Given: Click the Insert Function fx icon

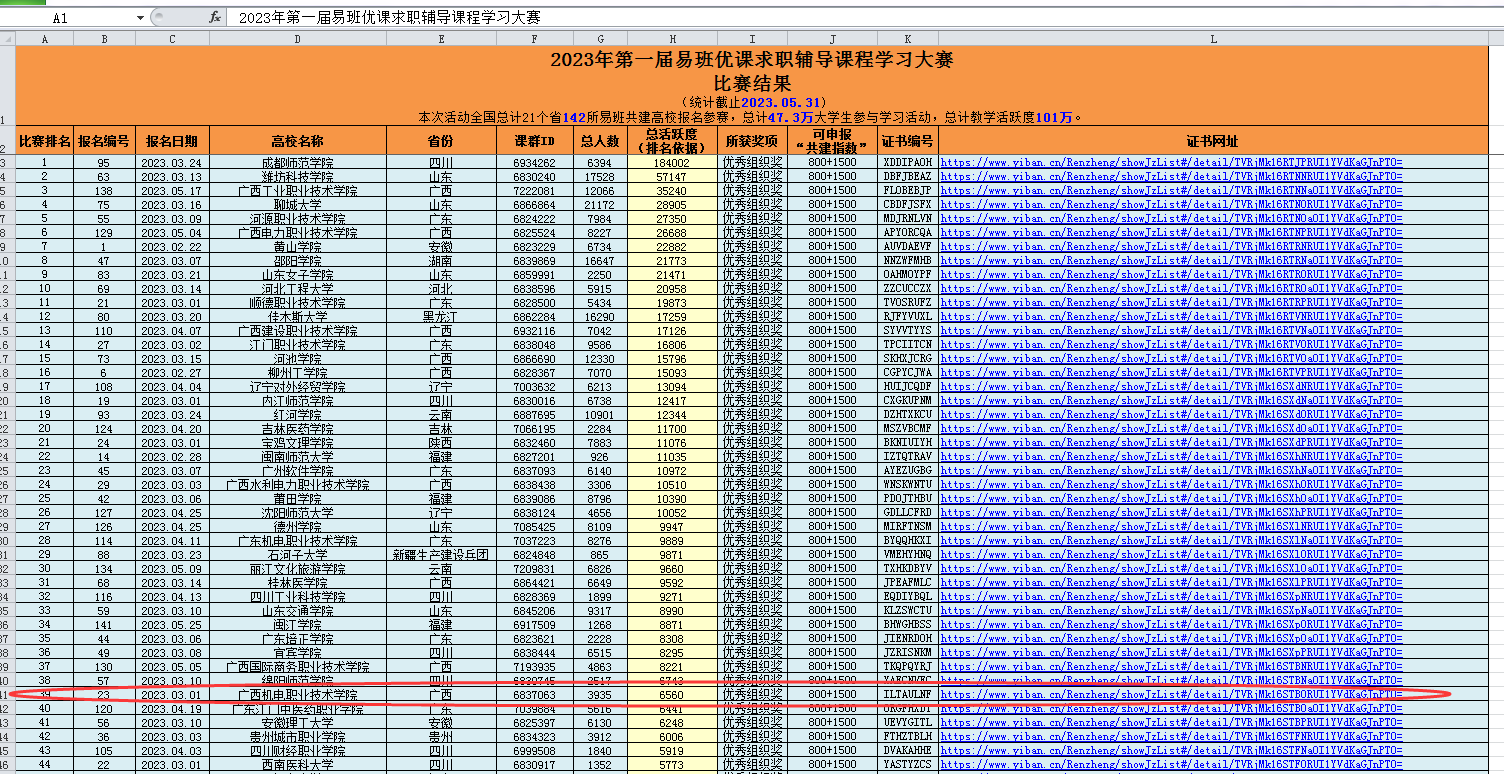Looking at the screenshot, I should pos(214,18).
